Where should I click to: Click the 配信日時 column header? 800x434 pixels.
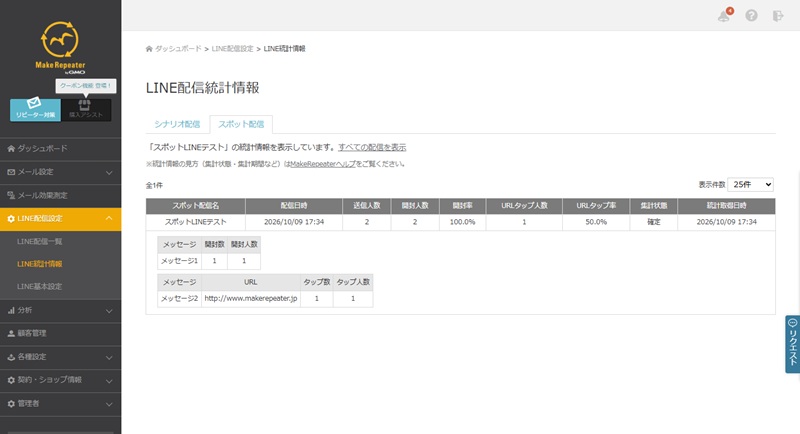294,206
